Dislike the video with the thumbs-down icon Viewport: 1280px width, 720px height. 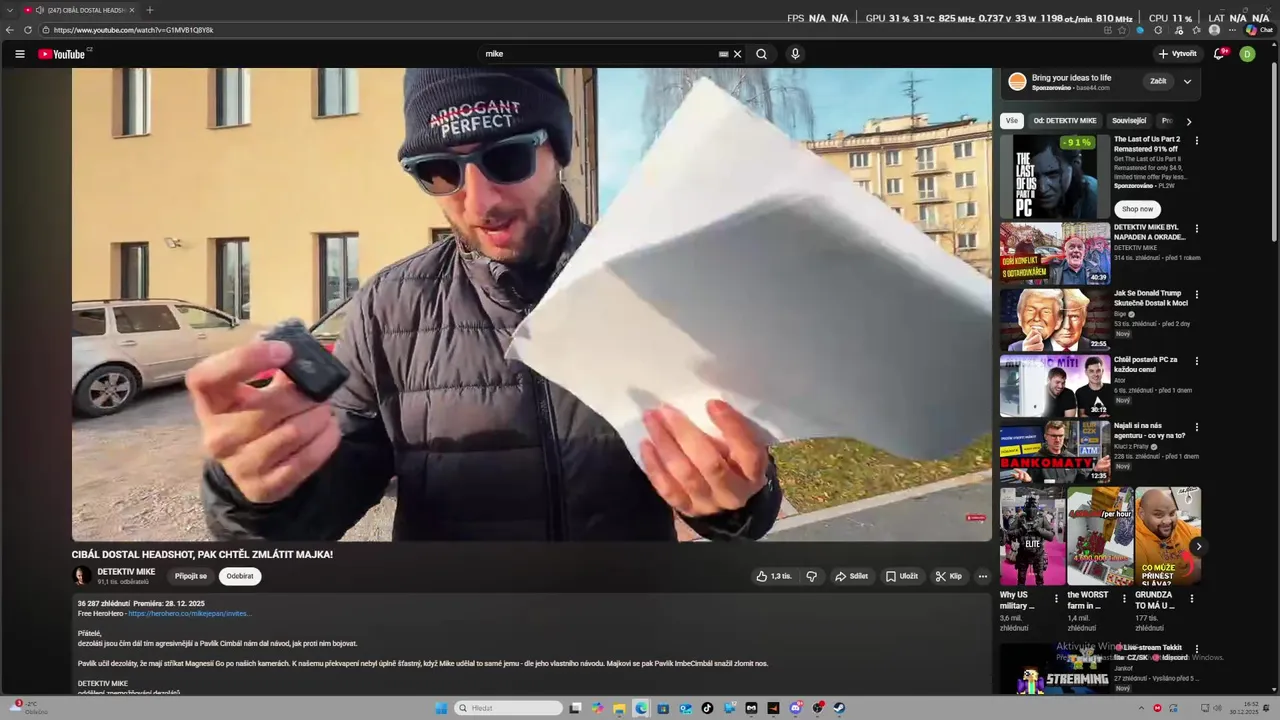[811, 576]
